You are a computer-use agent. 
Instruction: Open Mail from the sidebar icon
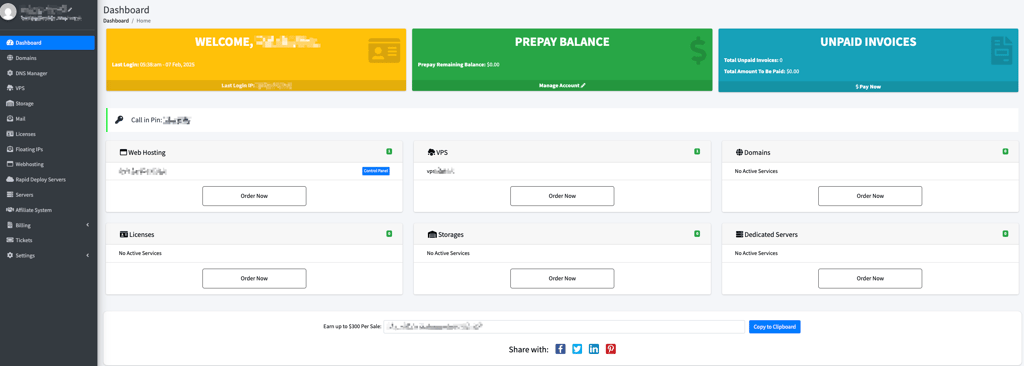point(10,119)
